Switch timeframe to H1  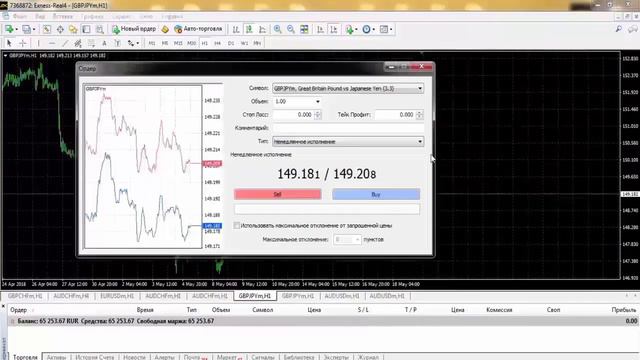tap(204, 43)
